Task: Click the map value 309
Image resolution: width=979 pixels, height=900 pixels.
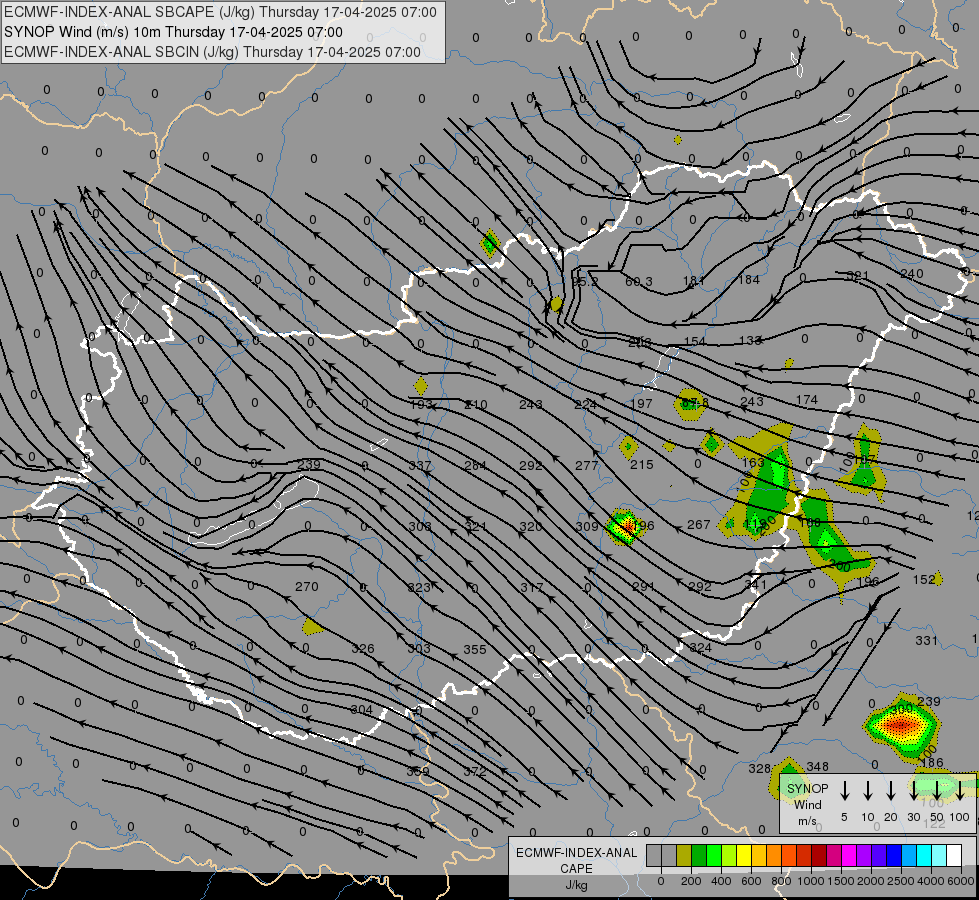Action: point(587,527)
